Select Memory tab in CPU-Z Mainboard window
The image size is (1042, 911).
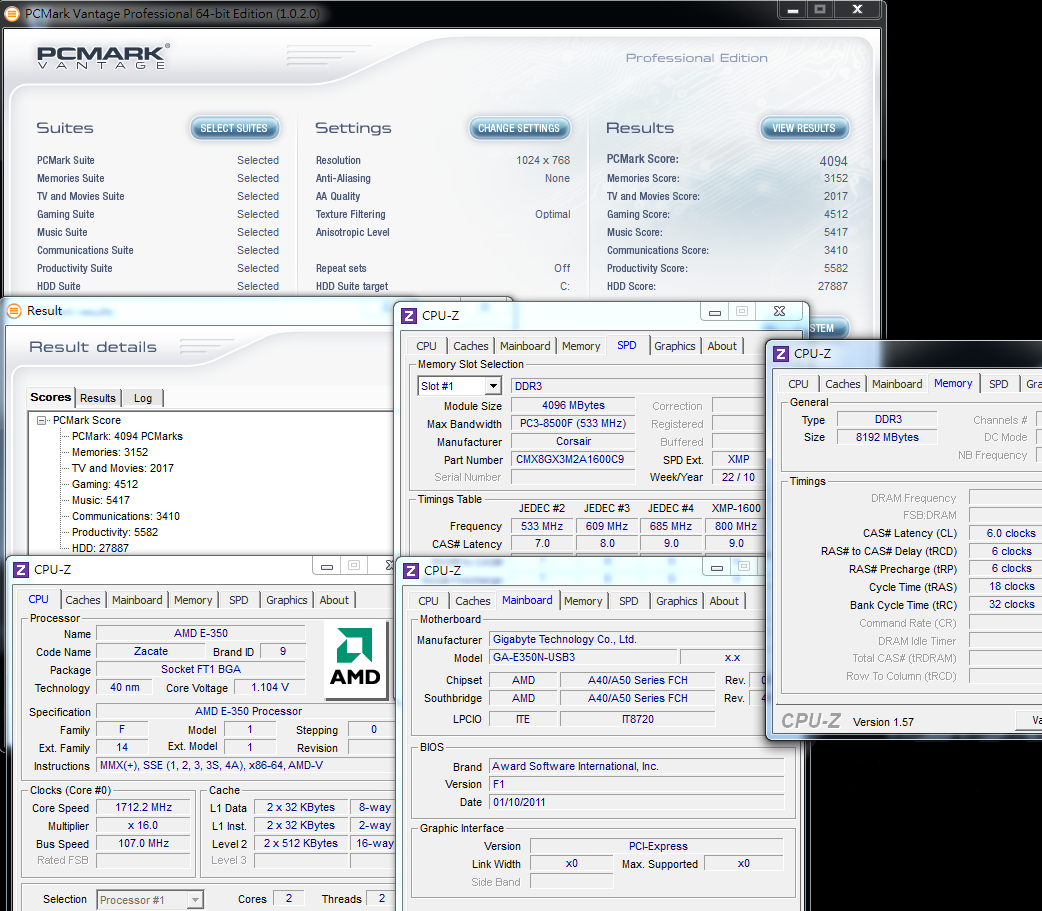coord(583,601)
